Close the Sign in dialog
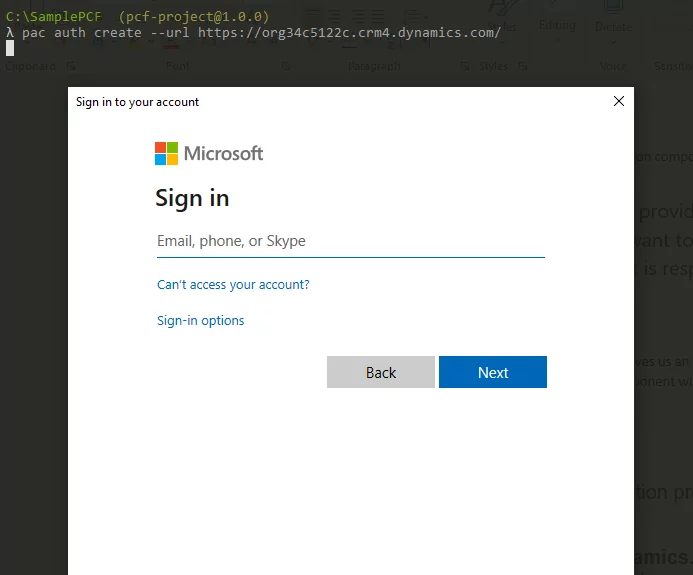The image size is (693, 575). pyautogui.click(x=619, y=101)
